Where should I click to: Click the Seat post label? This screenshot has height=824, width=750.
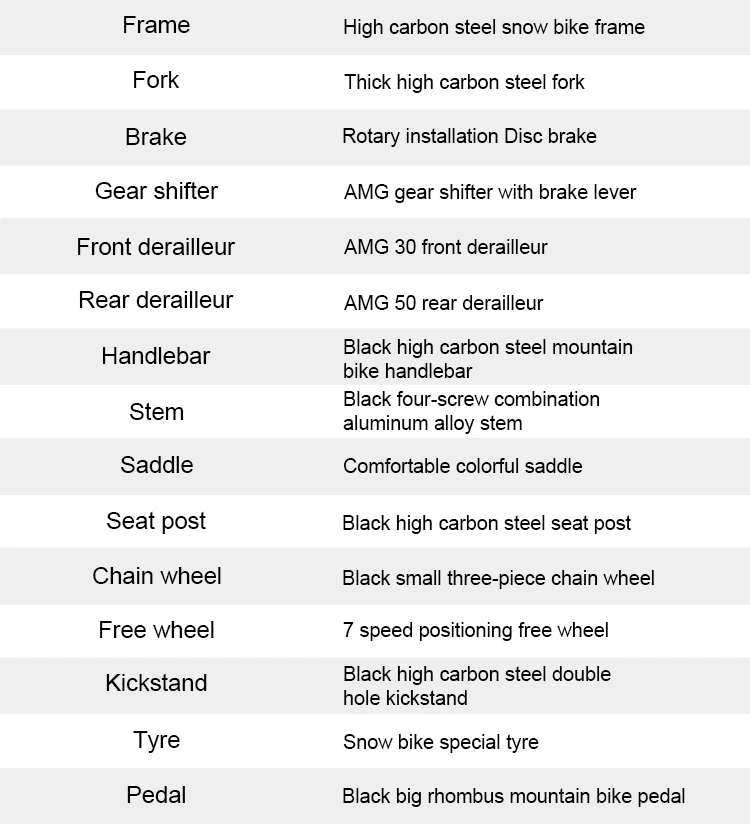[x=156, y=522]
